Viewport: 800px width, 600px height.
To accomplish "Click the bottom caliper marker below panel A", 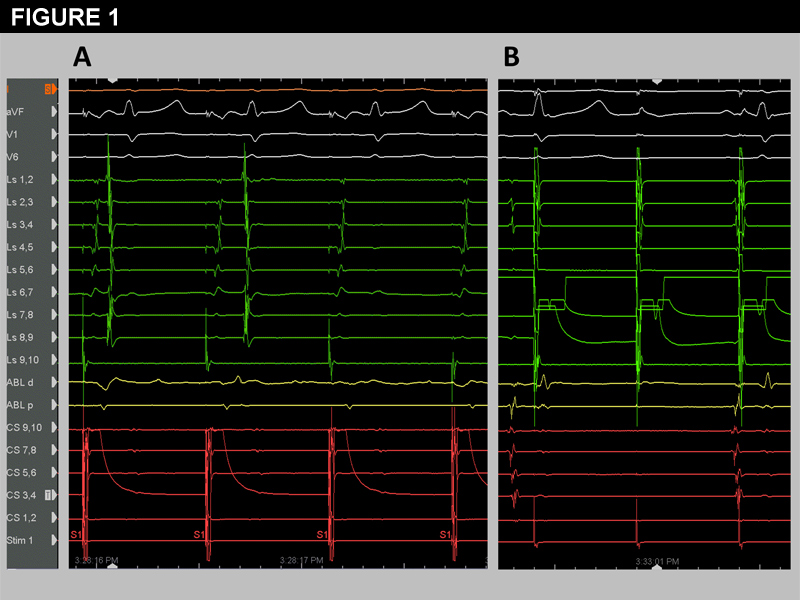I will 113,566.
